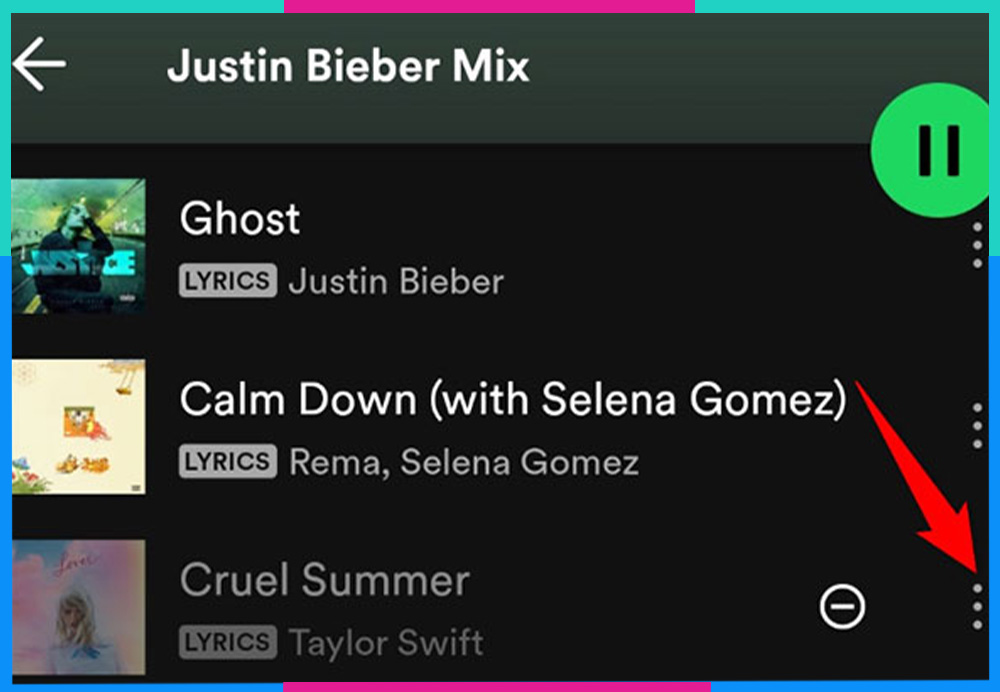This screenshot has height=692, width=1000.
Task: Open more options for Calm Down
Action: coord(977,426)
